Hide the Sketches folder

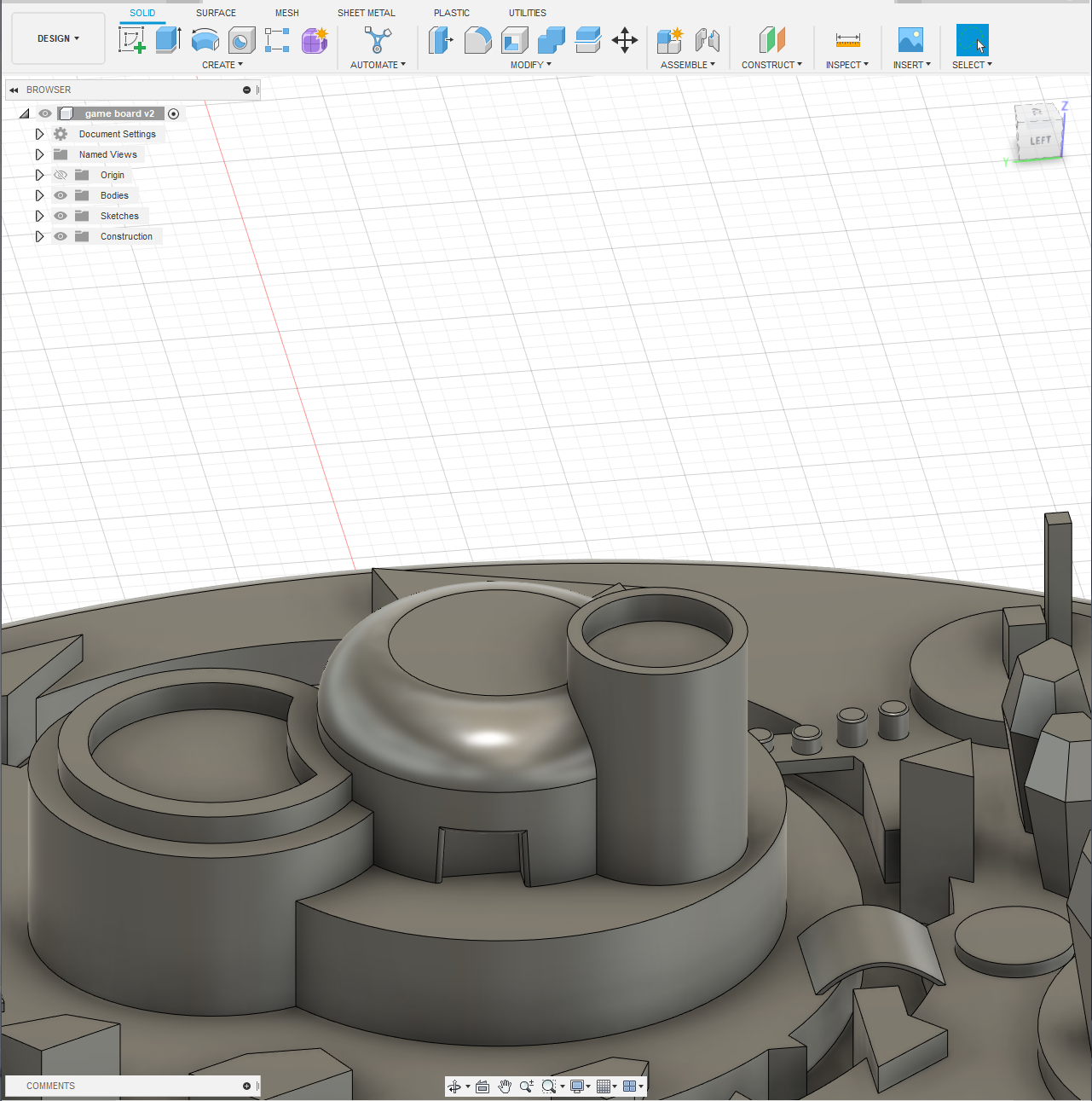tap(61, 216)
